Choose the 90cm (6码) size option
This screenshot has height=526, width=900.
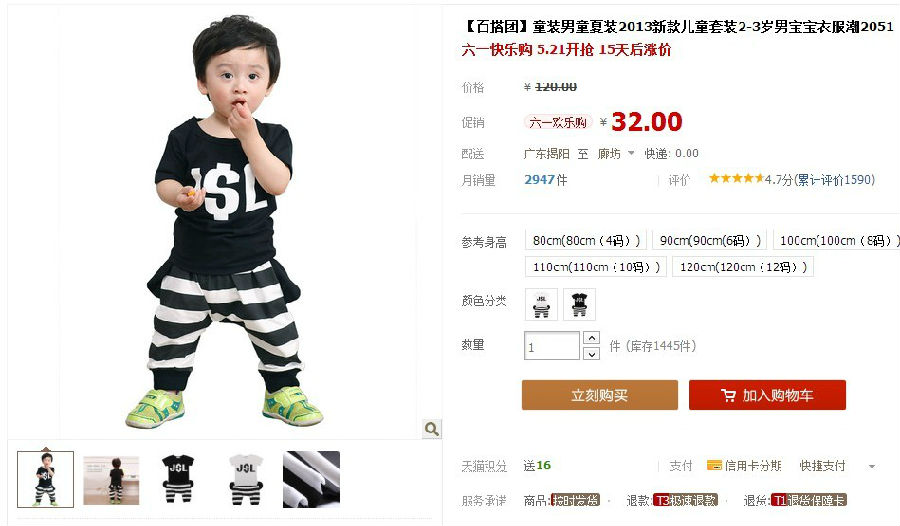(x=709, y=240)
